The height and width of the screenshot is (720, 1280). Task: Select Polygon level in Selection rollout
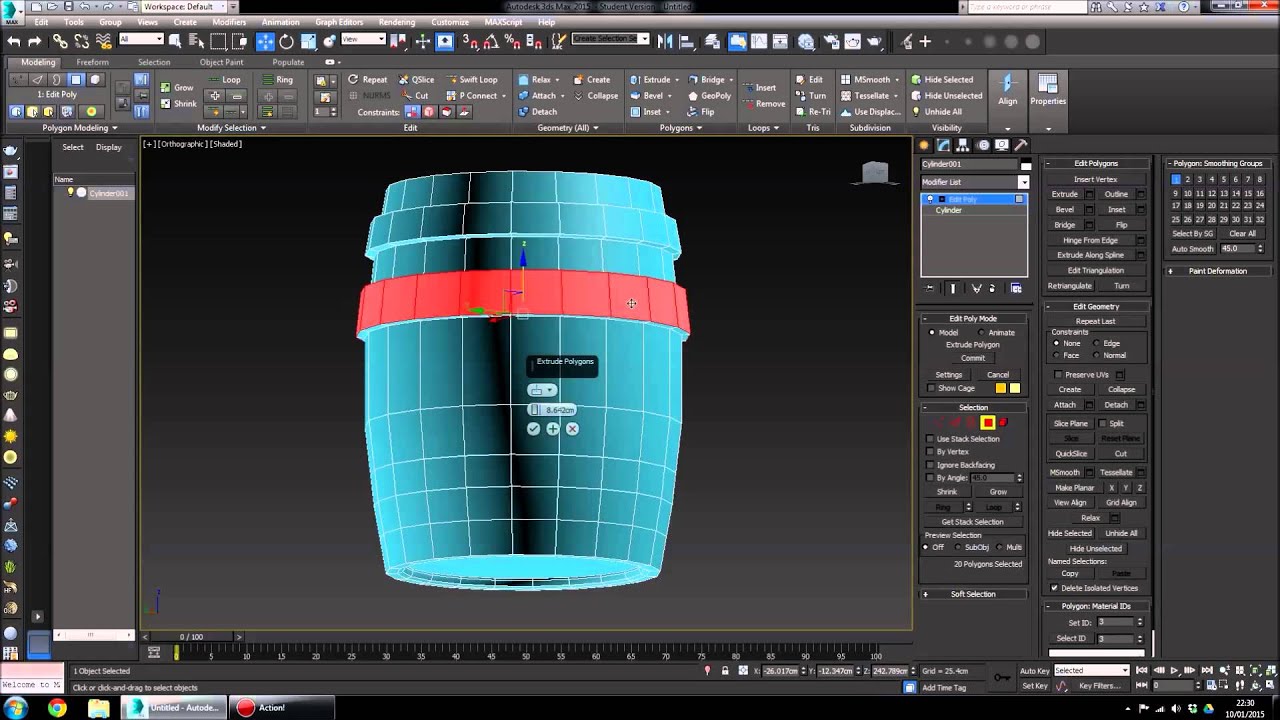pos(987,423)
